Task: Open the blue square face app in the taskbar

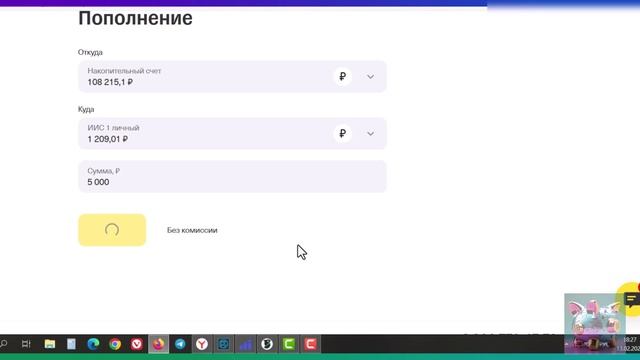Action: tap(224, 344)
